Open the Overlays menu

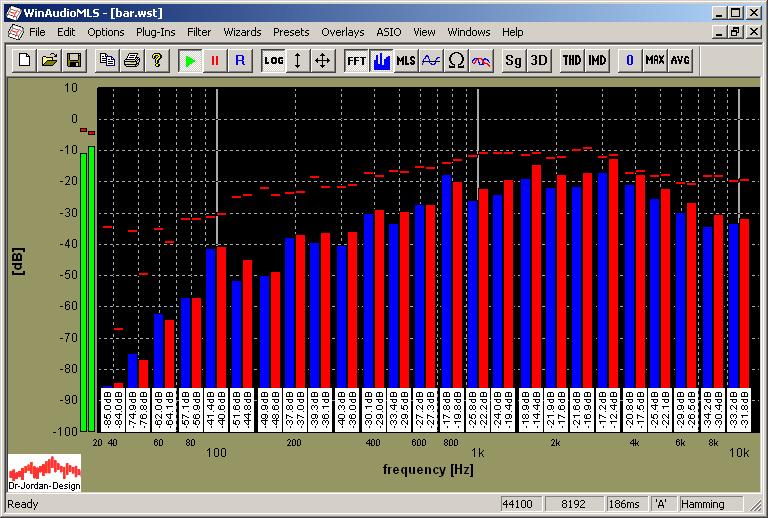(x=342, y=32)
